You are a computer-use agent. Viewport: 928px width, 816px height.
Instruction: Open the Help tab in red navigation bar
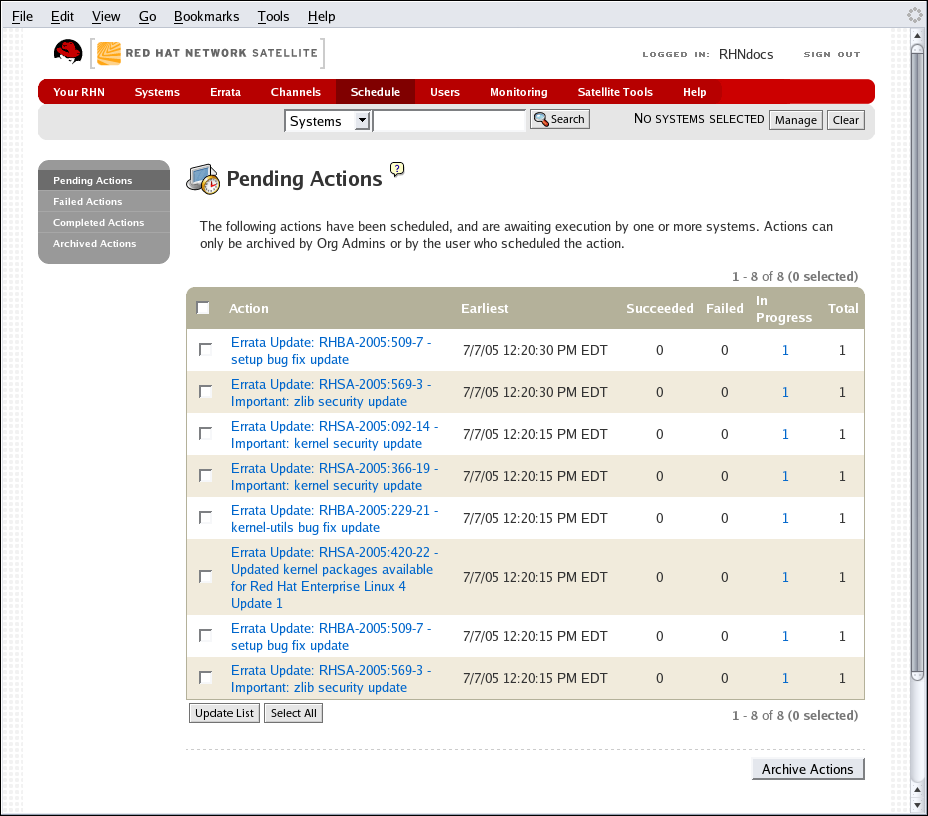694,92
